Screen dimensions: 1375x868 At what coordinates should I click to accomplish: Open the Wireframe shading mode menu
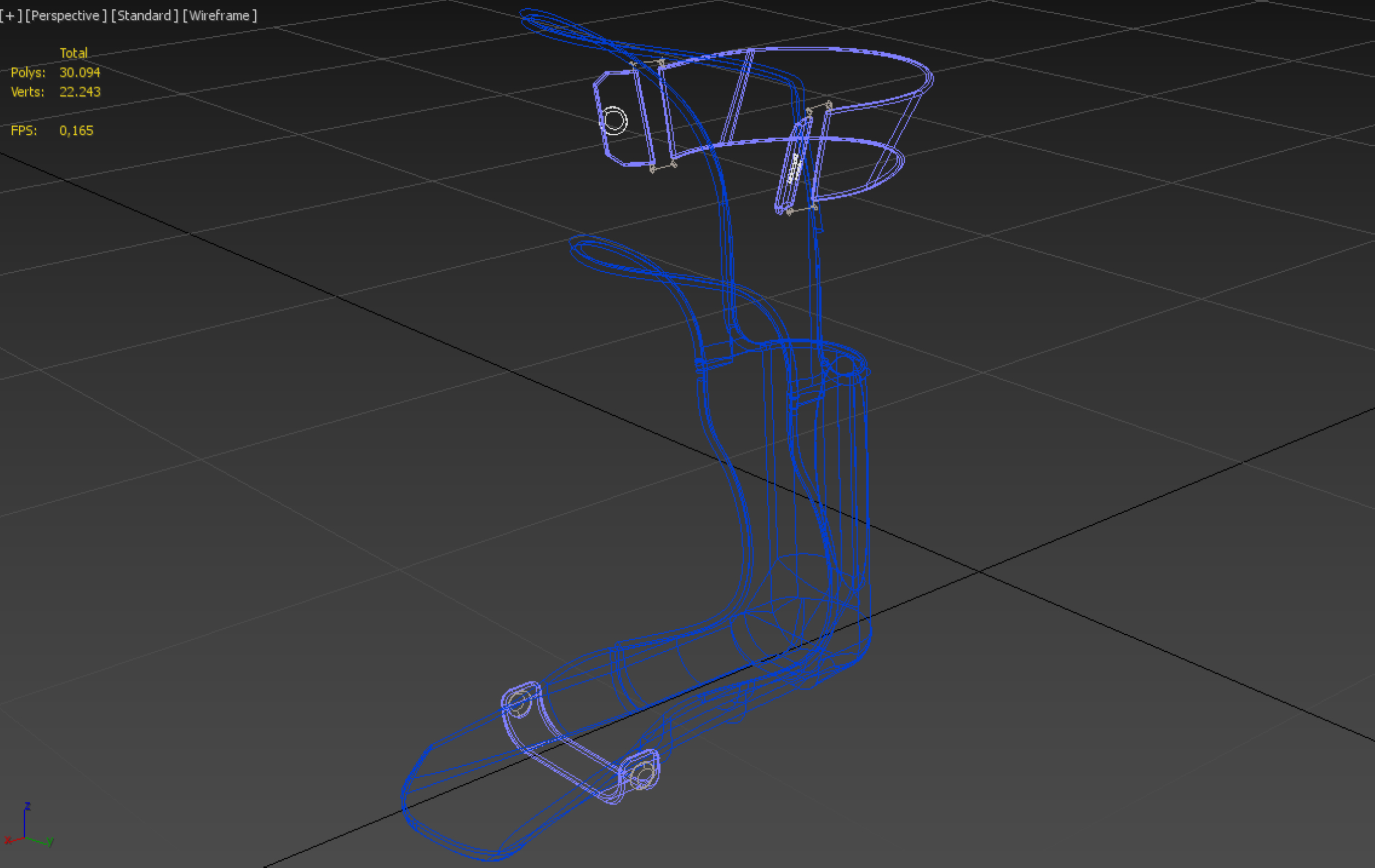(220, 16)
